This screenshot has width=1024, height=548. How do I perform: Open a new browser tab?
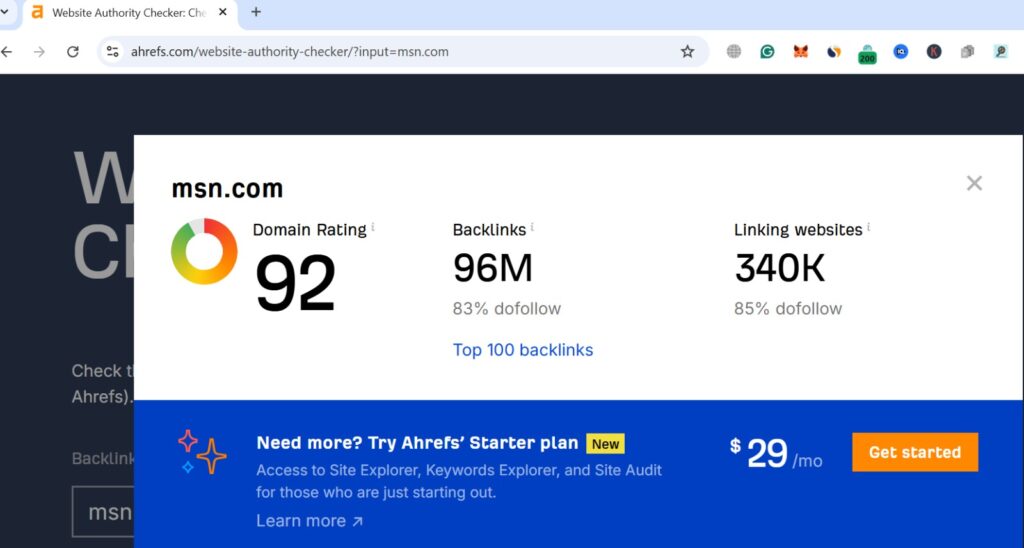point(256,12)
